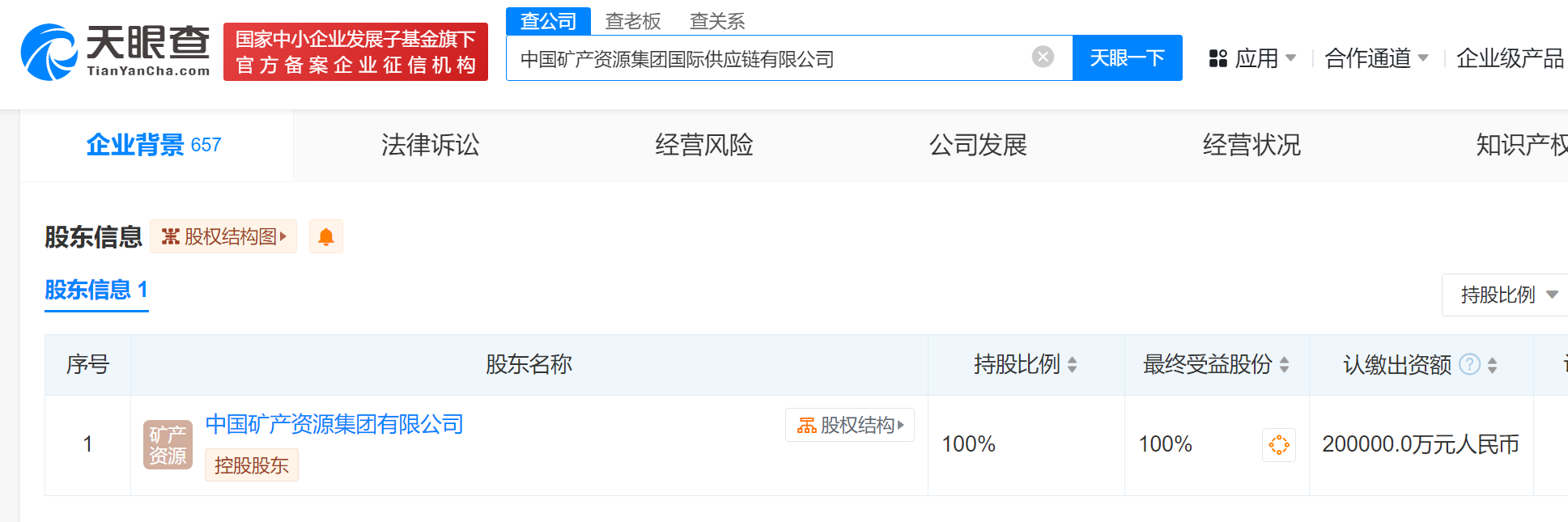Open the 法律诉讼 section tab
This screenshot has width=1568, height=522.
(430, 145)
